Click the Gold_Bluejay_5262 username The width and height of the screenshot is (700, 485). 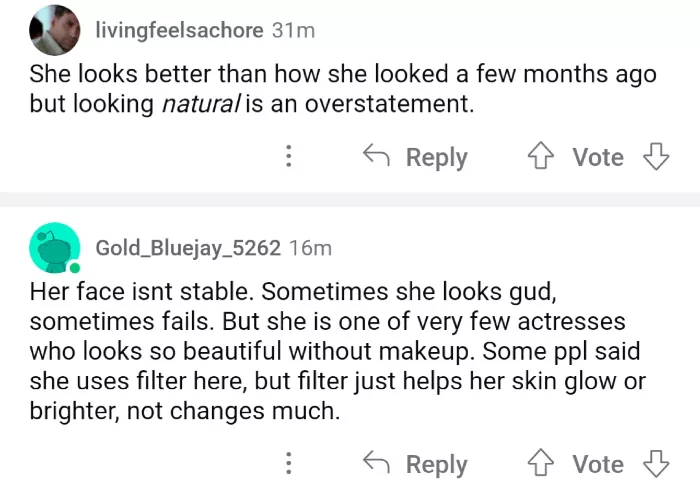[x=188, y=248]
